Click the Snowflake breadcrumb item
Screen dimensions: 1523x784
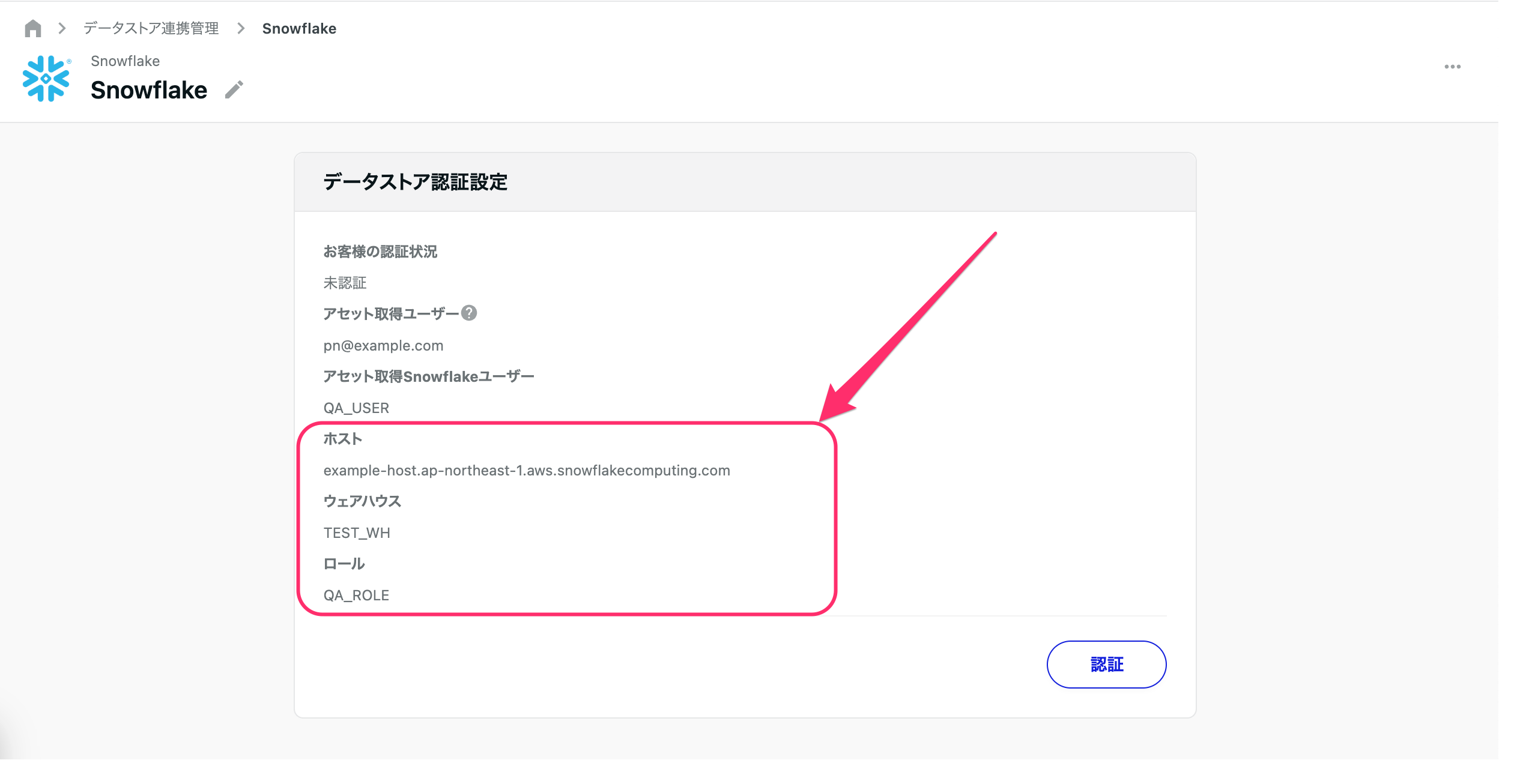point(299,28)
